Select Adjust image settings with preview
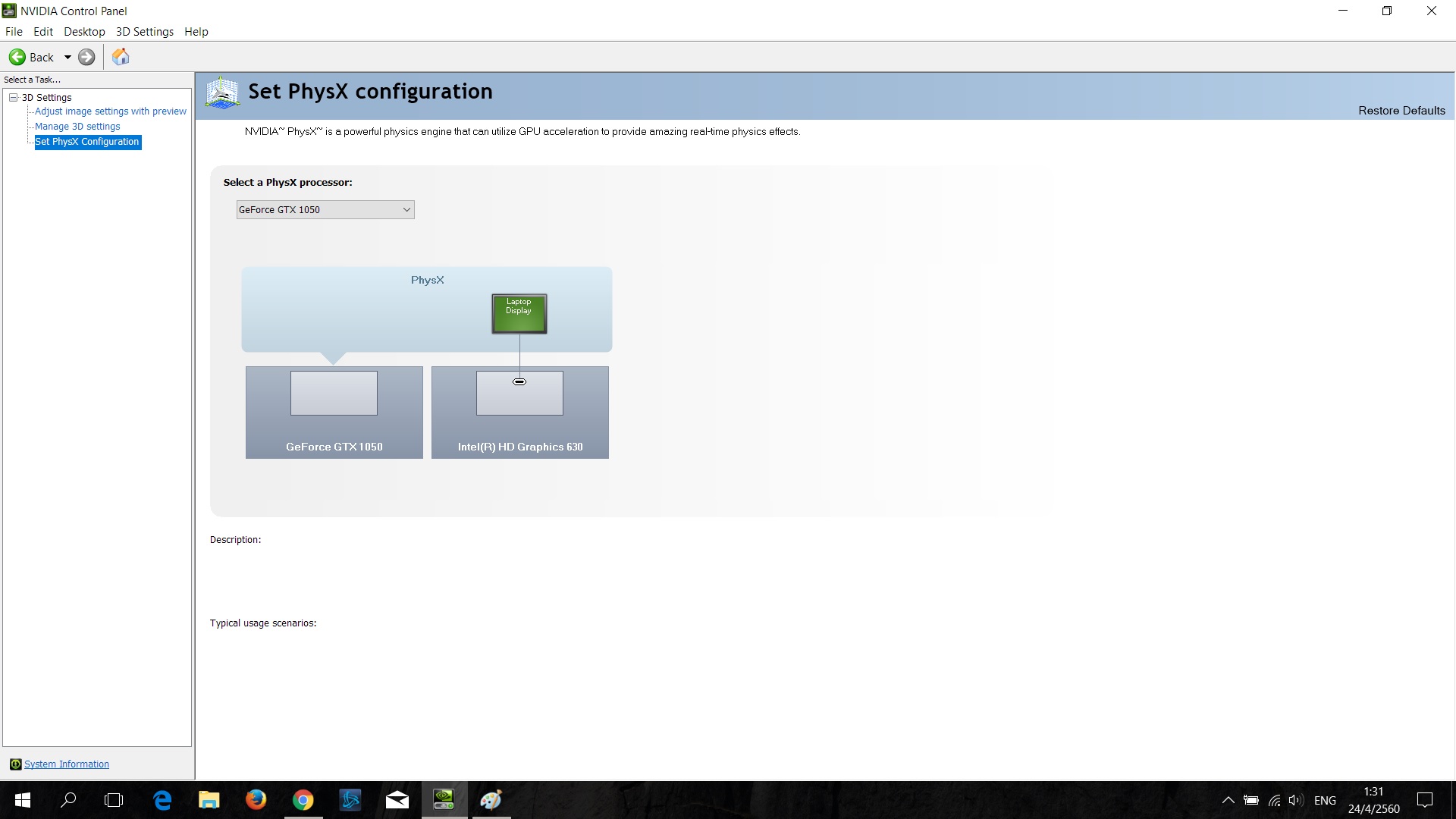Image resolution: width=1456 pixels, height=819 pixels. click(x=111, y=111)
